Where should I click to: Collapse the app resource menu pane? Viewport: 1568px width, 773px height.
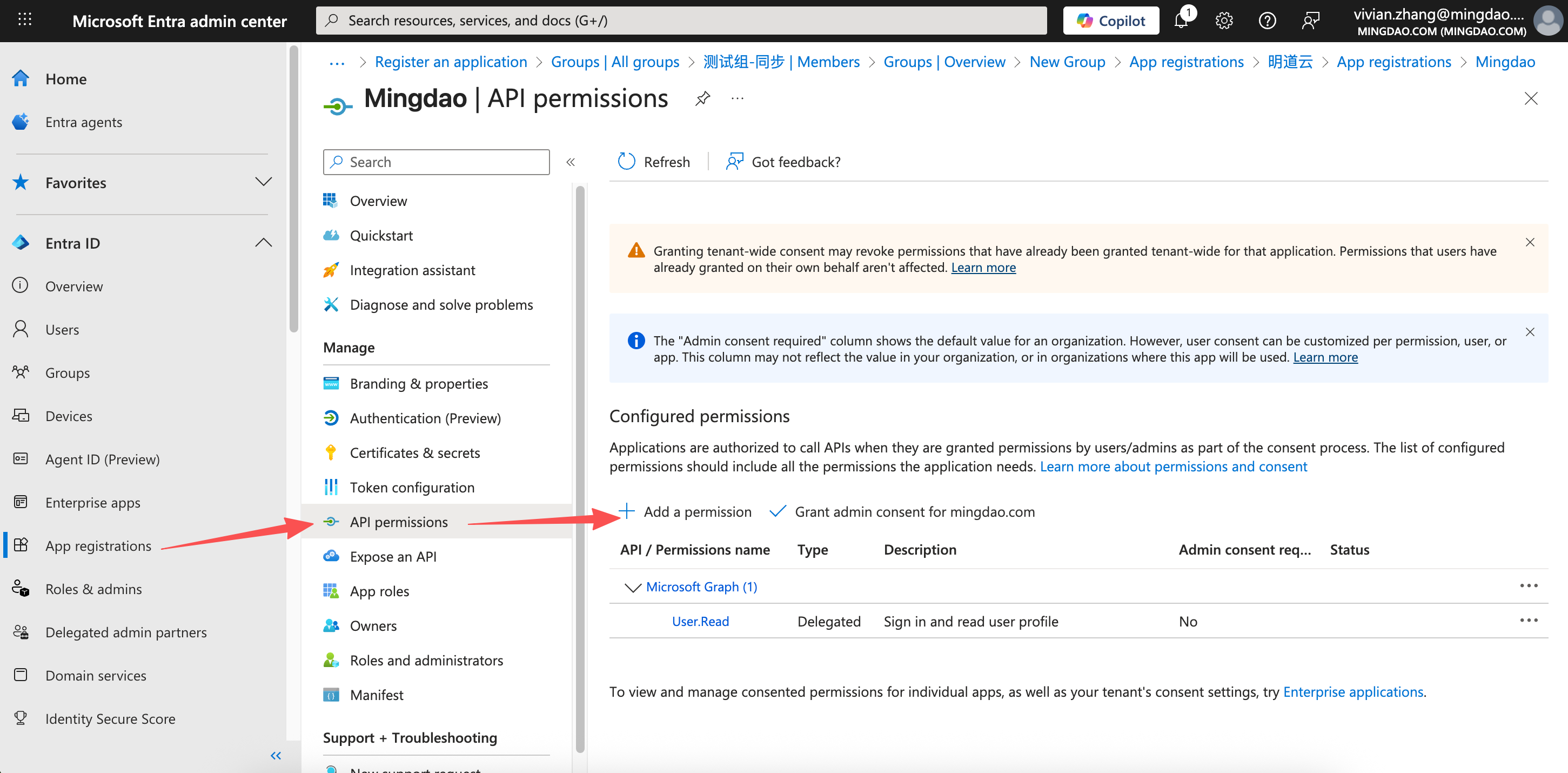tap(571, 162)
